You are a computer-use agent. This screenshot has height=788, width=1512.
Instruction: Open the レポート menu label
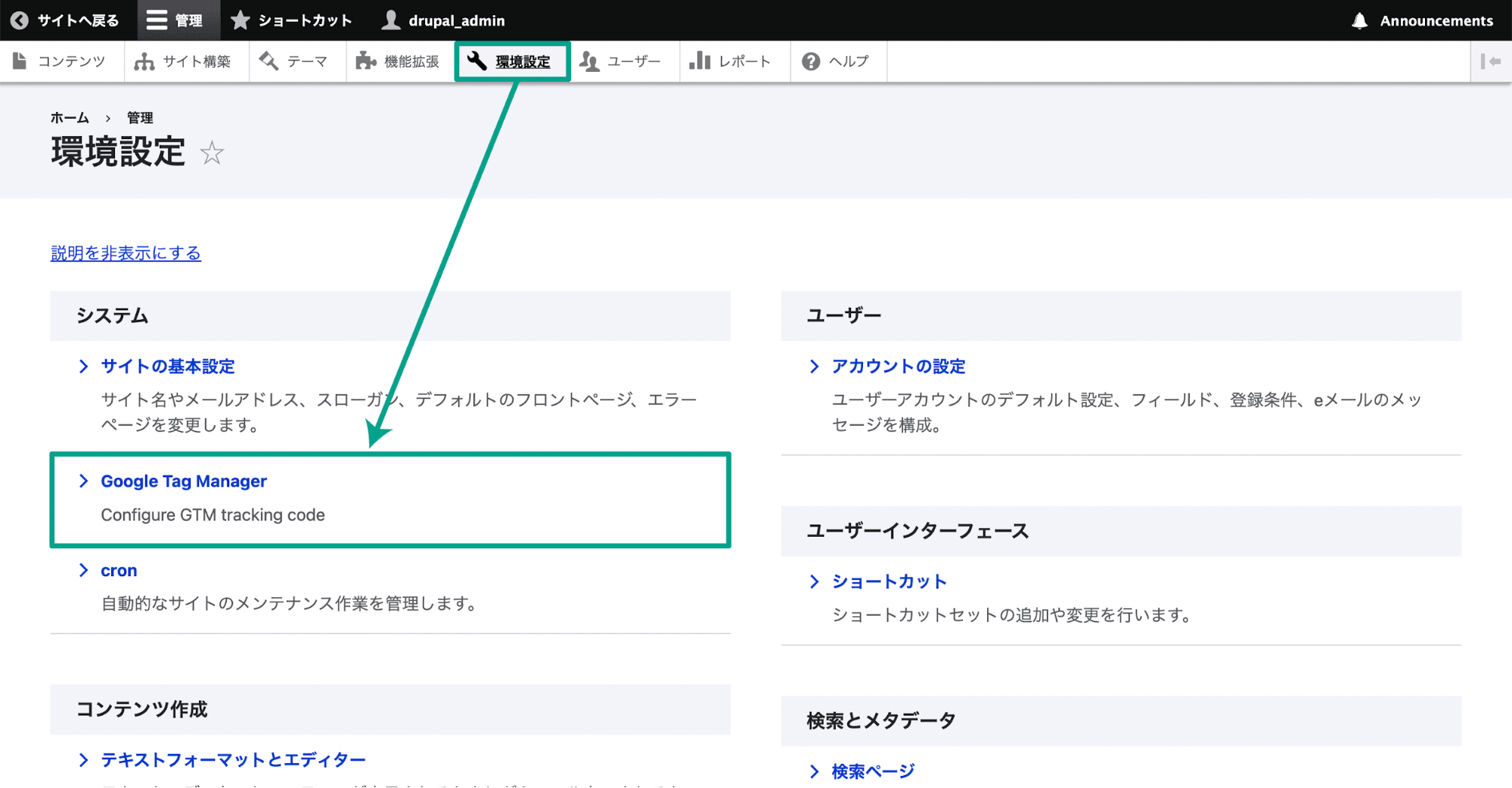tap(744, 61)
